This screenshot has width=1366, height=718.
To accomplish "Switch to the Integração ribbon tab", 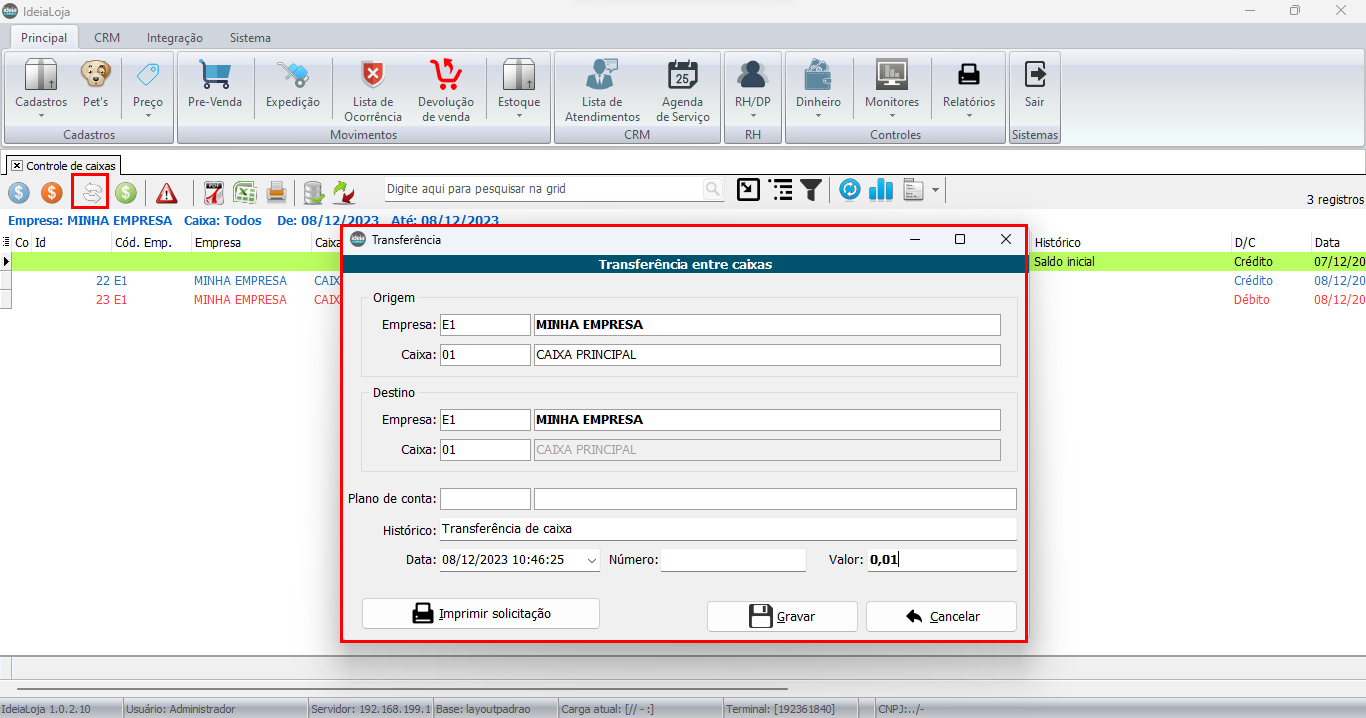I will (x=175, y=38).
